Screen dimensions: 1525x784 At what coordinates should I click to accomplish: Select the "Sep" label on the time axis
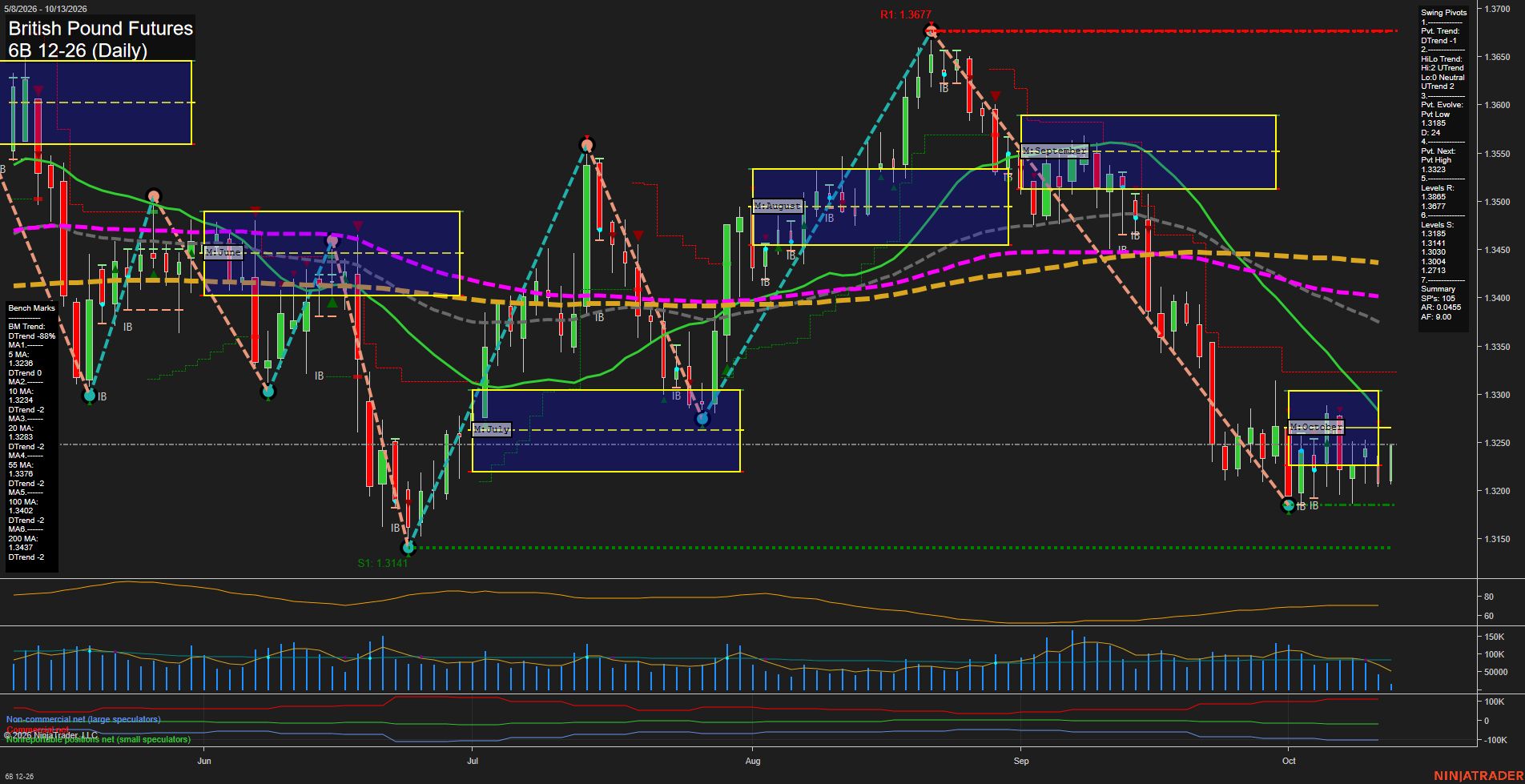click(1021, 761)
